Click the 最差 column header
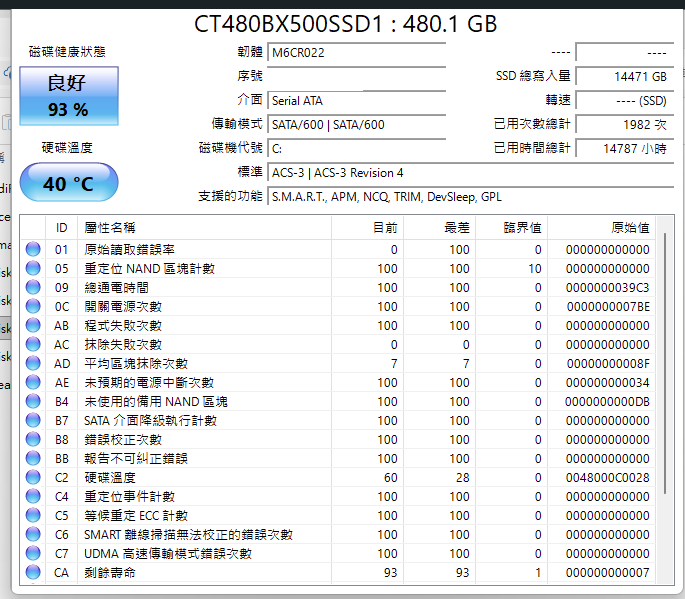 [439, 228]
